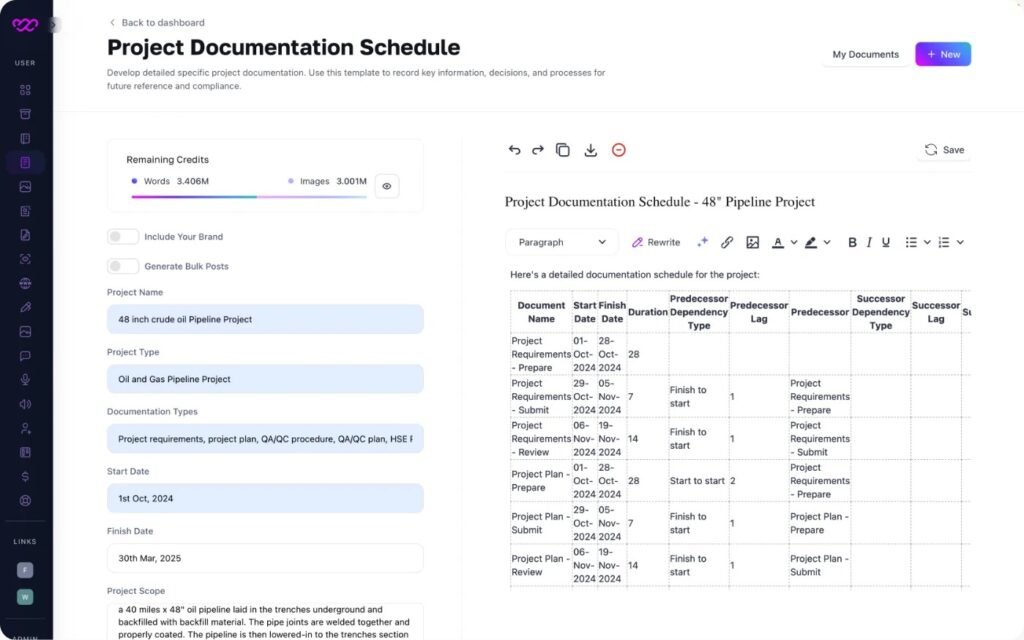Copy the document content
Viewport: 1024px width, 640px height.
[x=562, y=150]
